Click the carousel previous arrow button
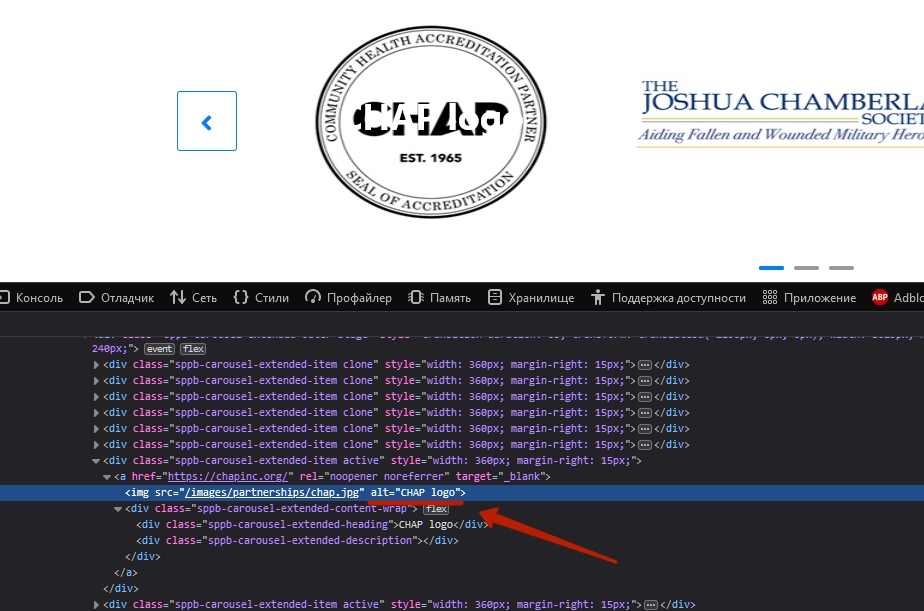 [207, 121]
